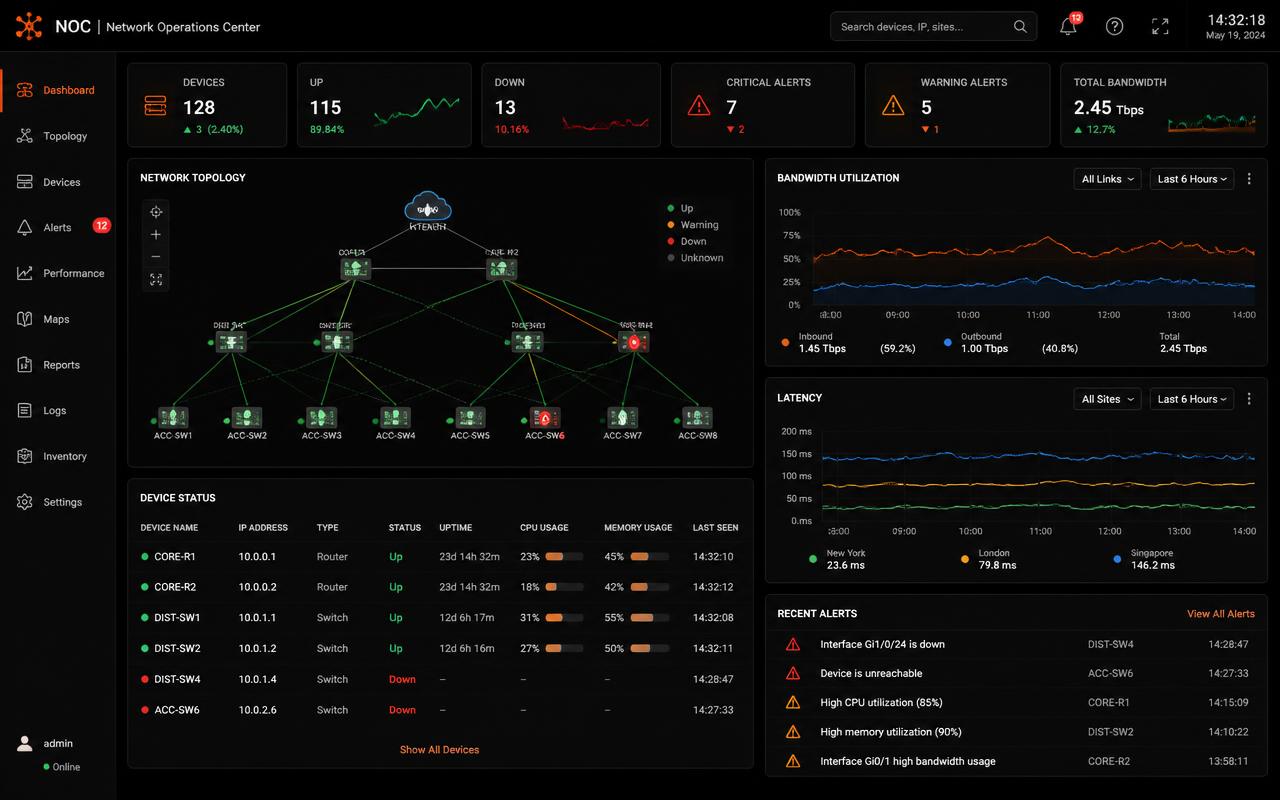This screenshot has height=800, width=1280.
Task: Open the All Sites dropdown
Action: point(1108,399)
